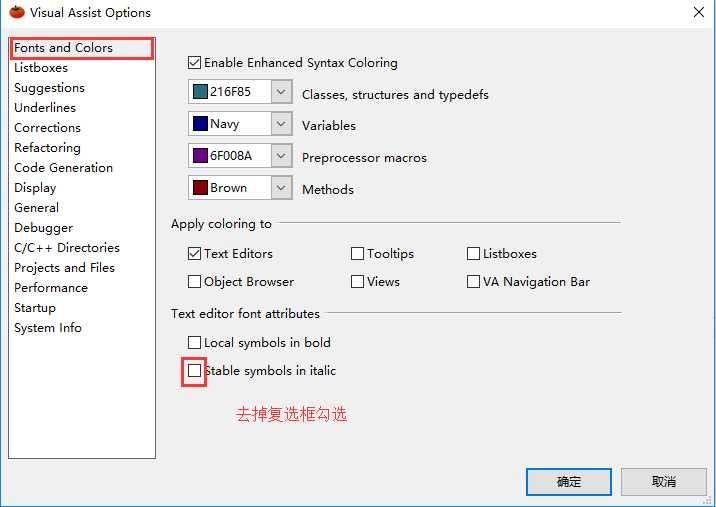Click the Brown color swatch
Viewport: 716px width, 507px height.
[200, 188]
